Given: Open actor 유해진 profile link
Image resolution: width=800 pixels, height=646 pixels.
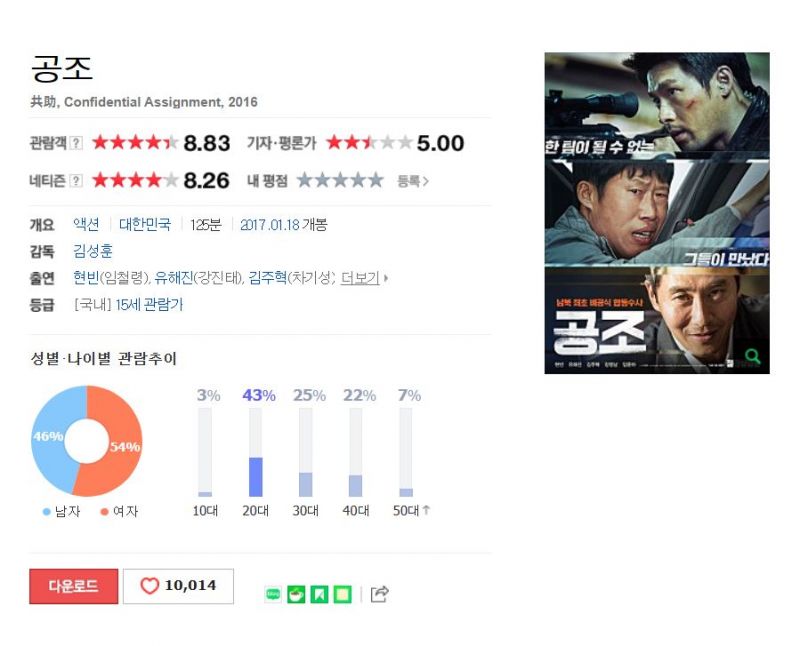Looking at the screenshot, I should click(x=174, y=278).
